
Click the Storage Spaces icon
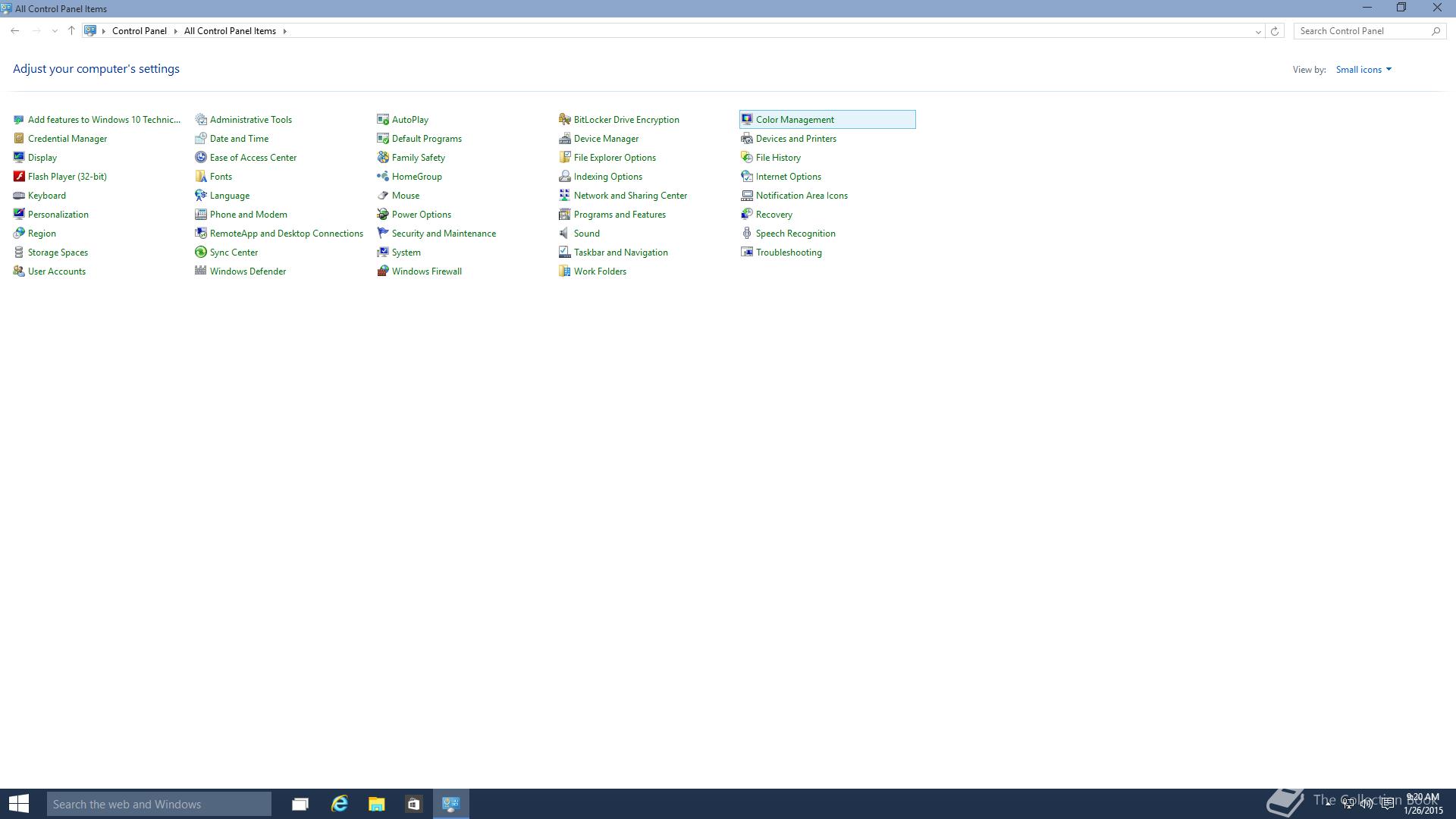pyautogui.click(x=19, y=252)
